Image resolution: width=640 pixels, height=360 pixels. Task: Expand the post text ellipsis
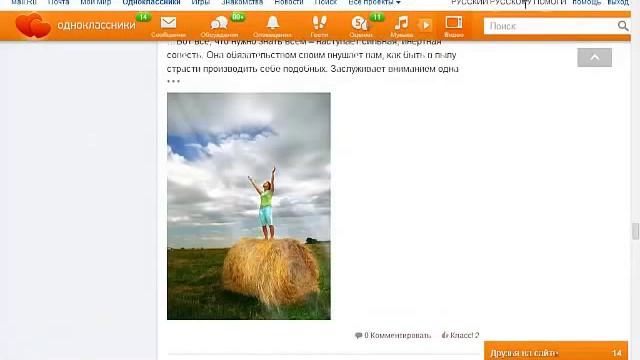[173, 81]
